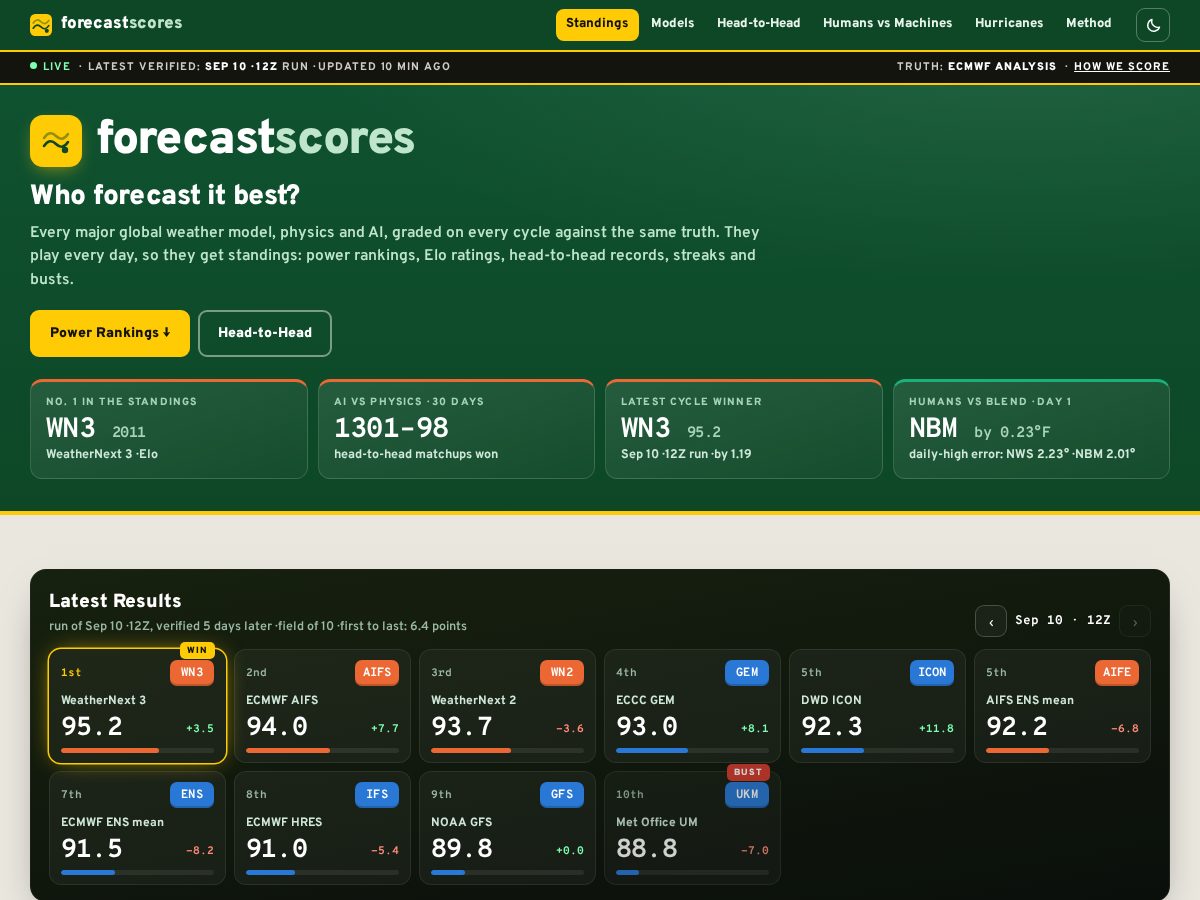Click the -8.2 change on ECMWF ENS mean card
The width and height of the screenshot is (1200, 900).
coord(200,851)
